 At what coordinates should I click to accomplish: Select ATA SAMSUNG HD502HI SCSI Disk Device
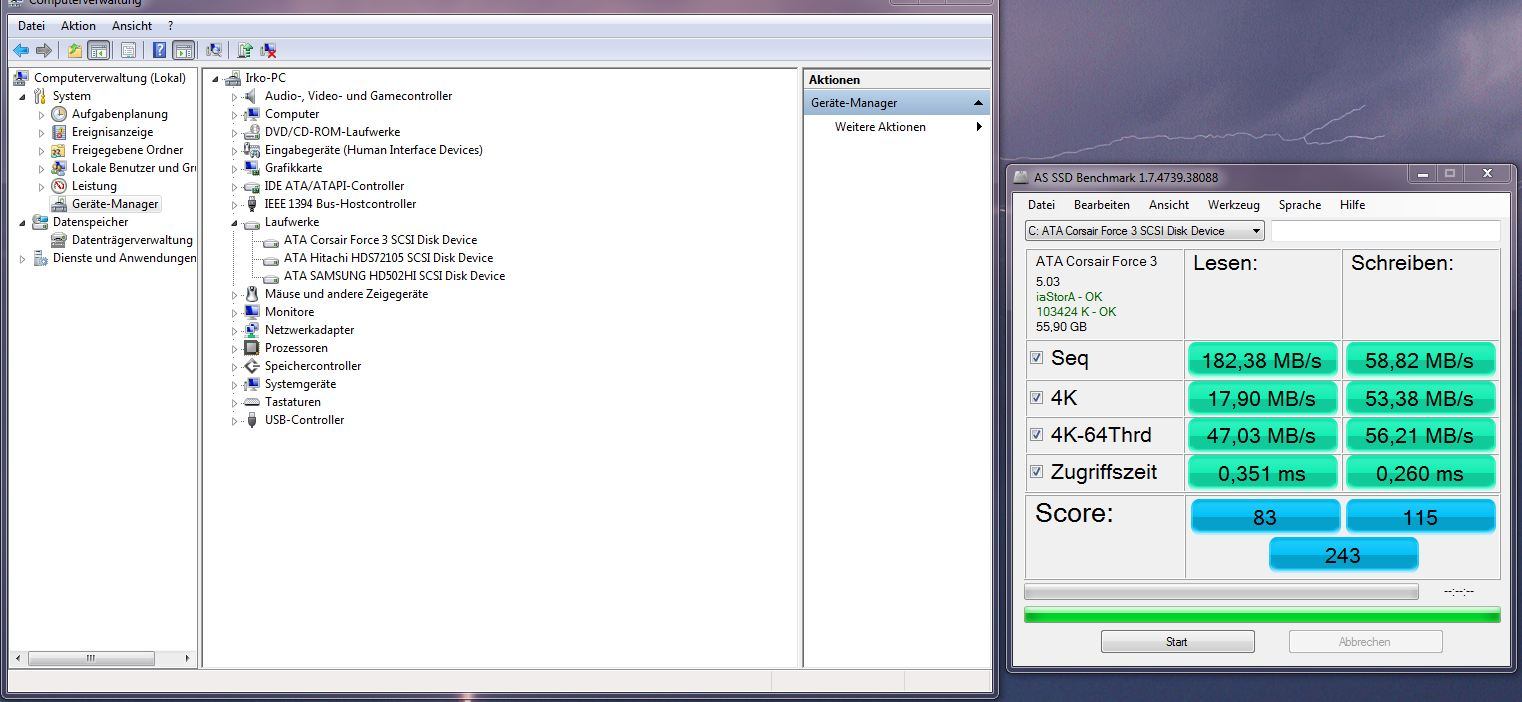coord(394,276)
